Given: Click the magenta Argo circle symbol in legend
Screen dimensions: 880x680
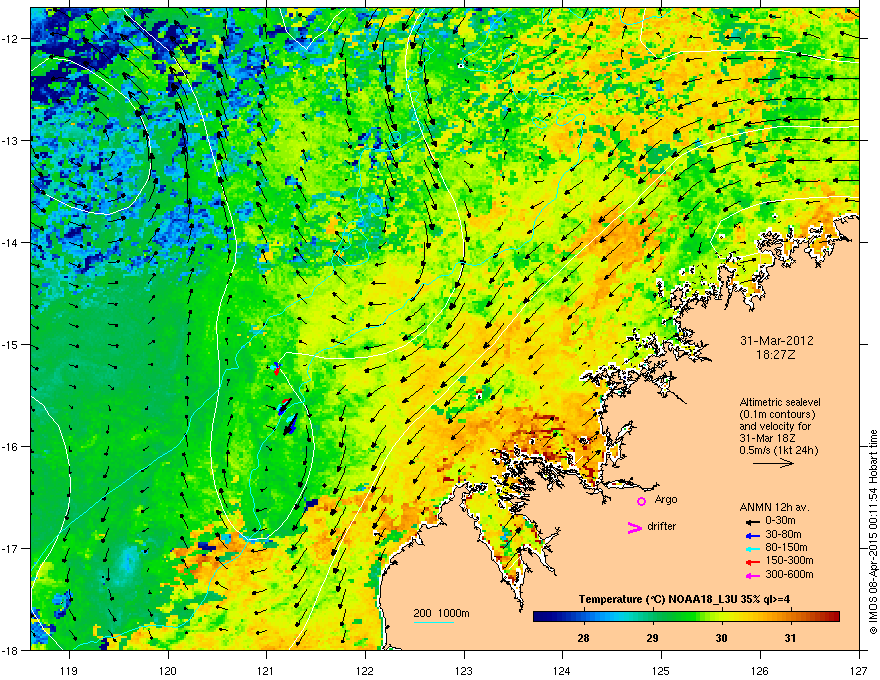Looking at the screenshot, I should tap(641, 501).
